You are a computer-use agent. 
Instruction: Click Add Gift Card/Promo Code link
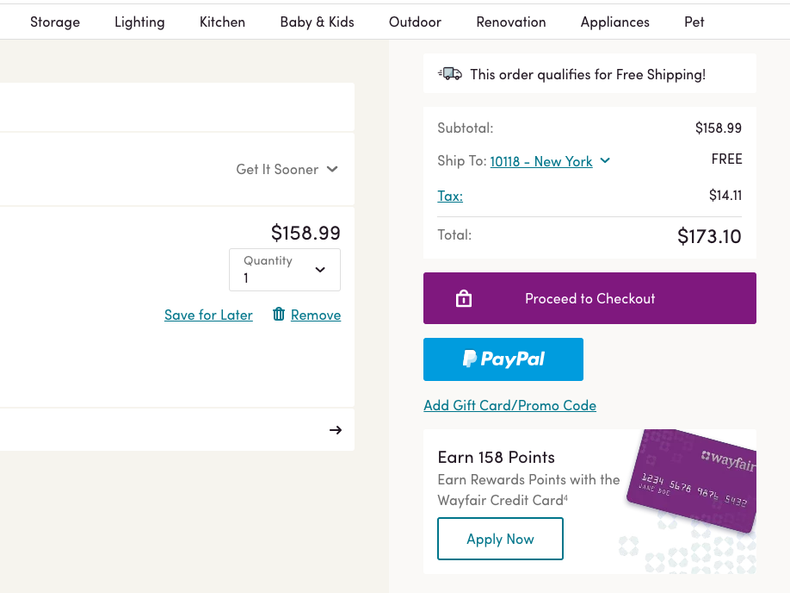[510, 405]
